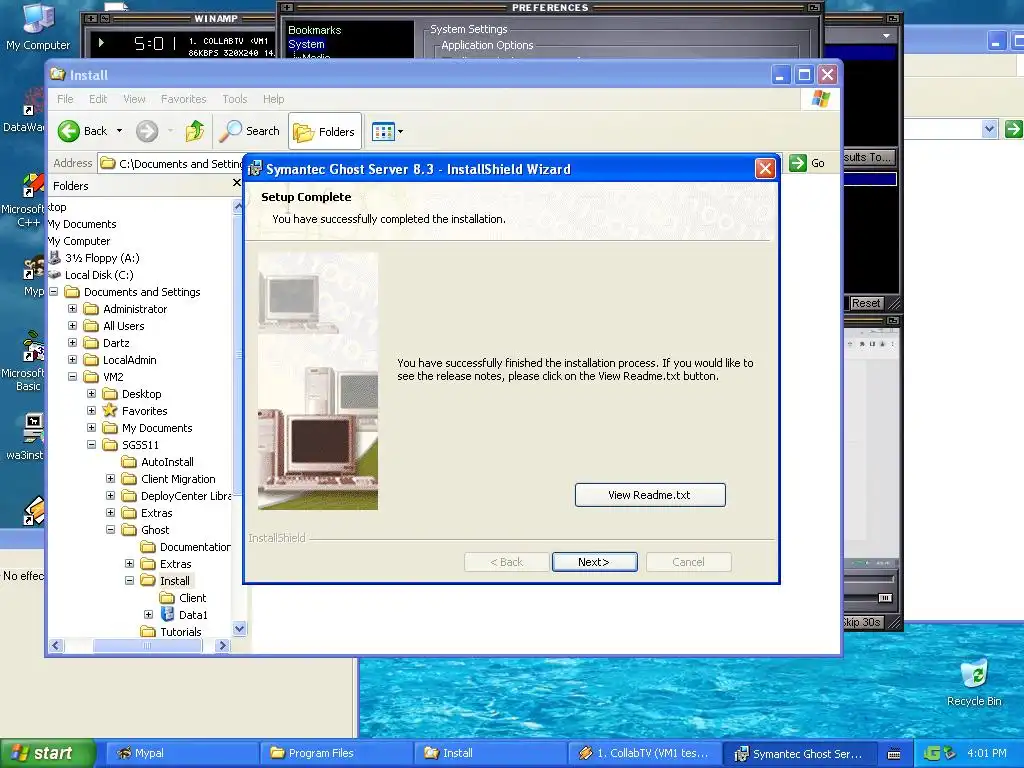Expand the All Users folder
Screen dimensions: 1024x768
click(72, 326)
